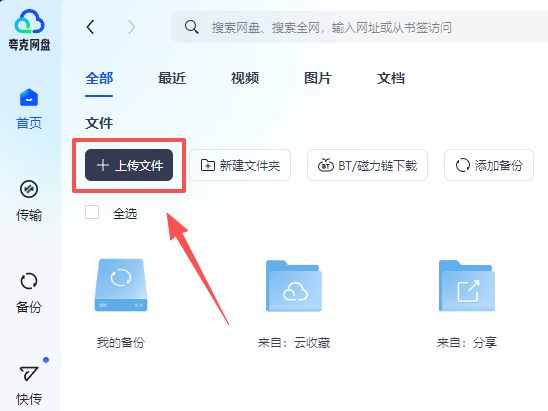The image size is (548, 411).
Task: Go back with the left arrow
Action: pyautogui.click(x=91, y=27)
